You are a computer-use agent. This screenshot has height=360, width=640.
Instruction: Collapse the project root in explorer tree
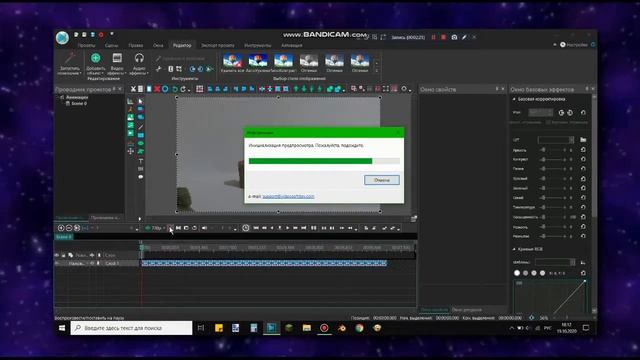point(58,98)
